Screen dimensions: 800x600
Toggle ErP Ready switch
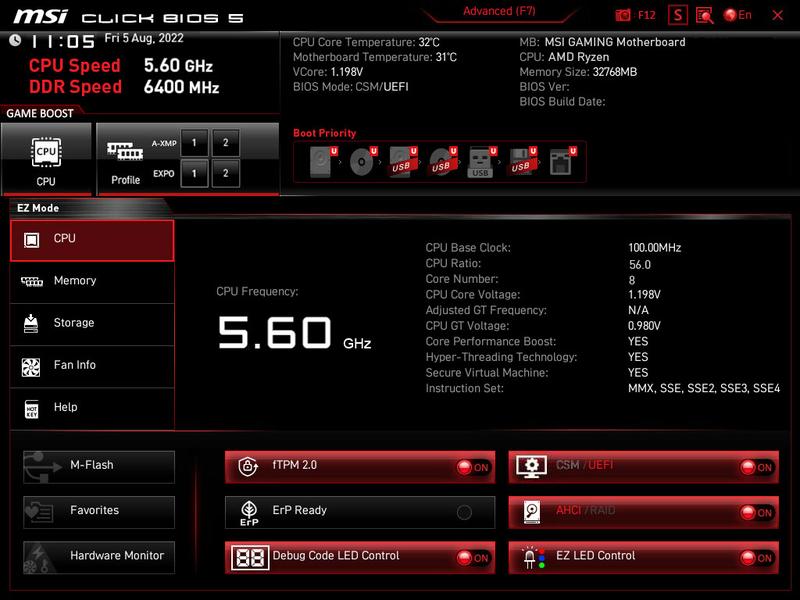464,512
